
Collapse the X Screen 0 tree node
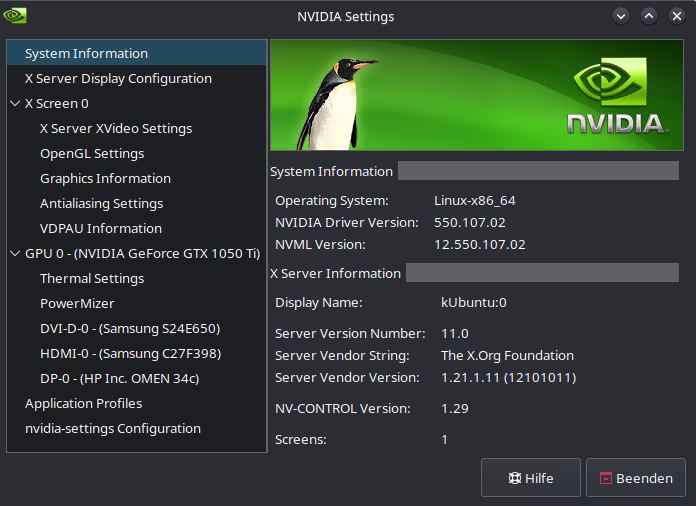pyautogui.click(x=15, y=103)
